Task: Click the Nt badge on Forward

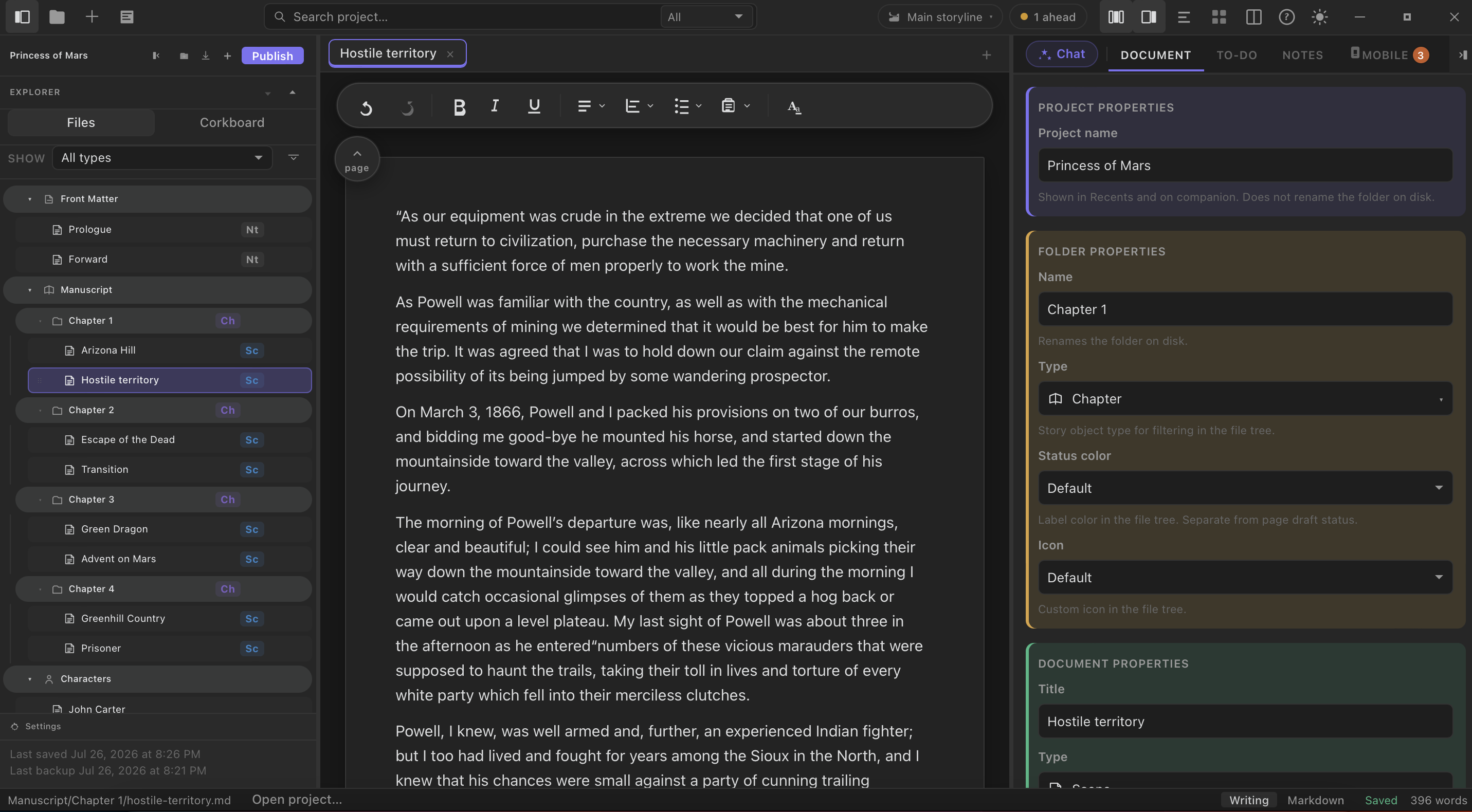Action: pyautogui.click(x=252, y=259)
